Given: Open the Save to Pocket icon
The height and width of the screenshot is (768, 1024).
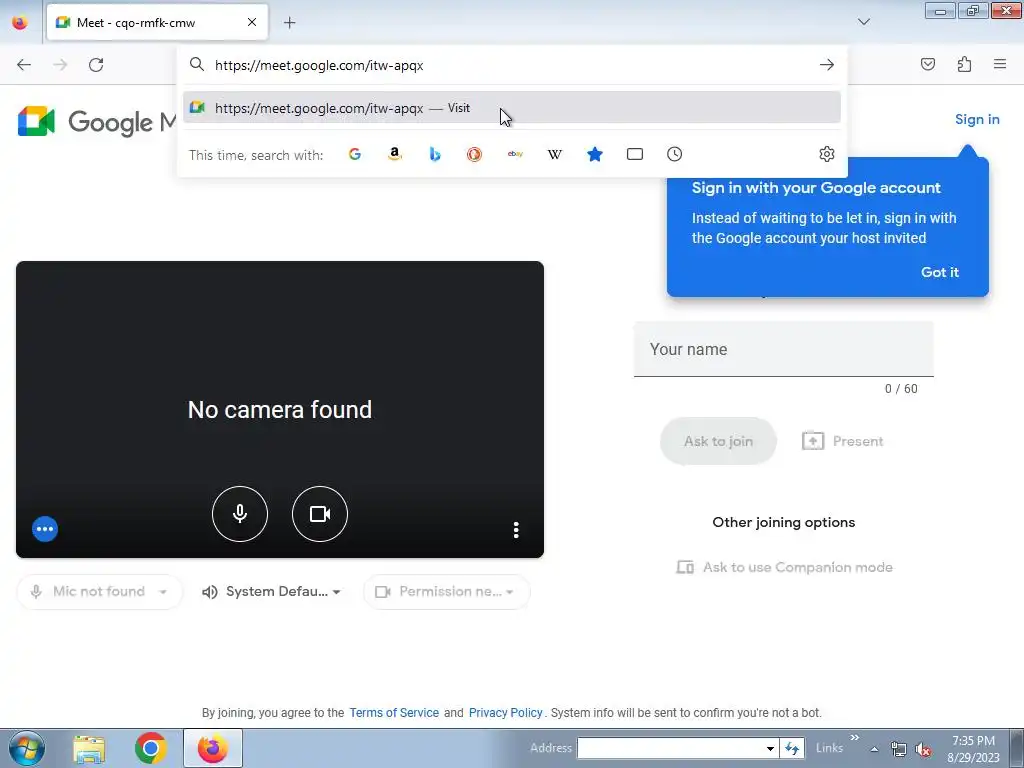Looking at the screenshot, I should click(x=928, y=64).
